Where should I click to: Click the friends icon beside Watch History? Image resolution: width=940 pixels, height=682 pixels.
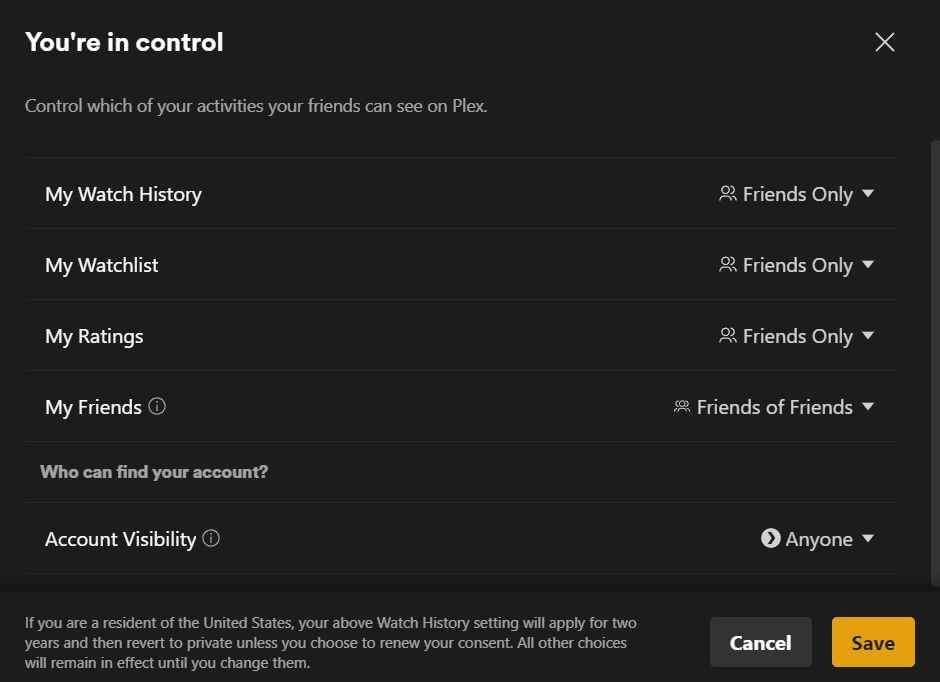pyautogui.click(x=727, y=194)
